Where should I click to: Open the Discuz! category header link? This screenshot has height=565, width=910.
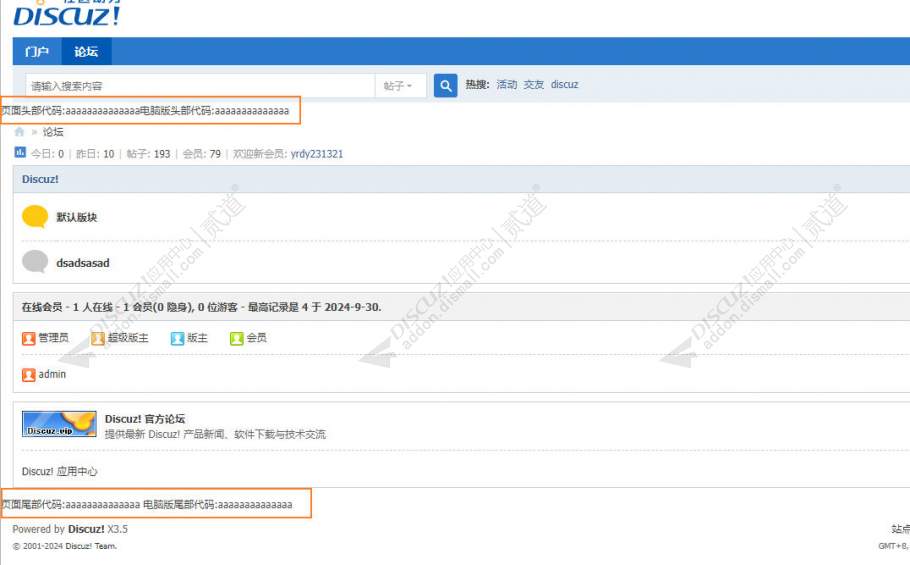(x=40, y=179)
